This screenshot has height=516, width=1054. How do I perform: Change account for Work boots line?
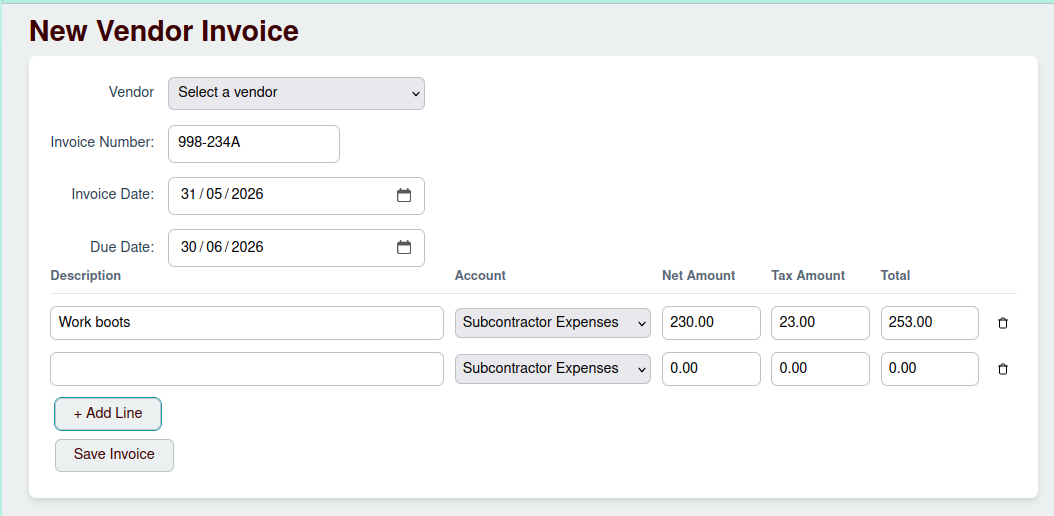tap(553, 322)
